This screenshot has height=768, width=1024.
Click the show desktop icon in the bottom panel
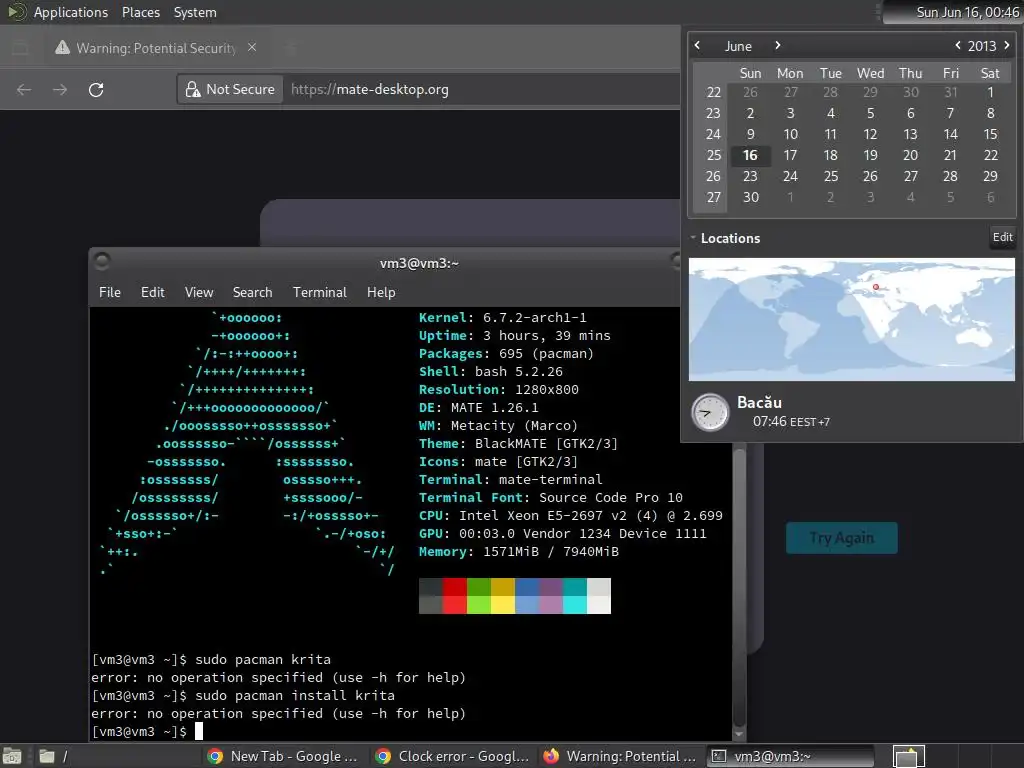coord(12,756)
